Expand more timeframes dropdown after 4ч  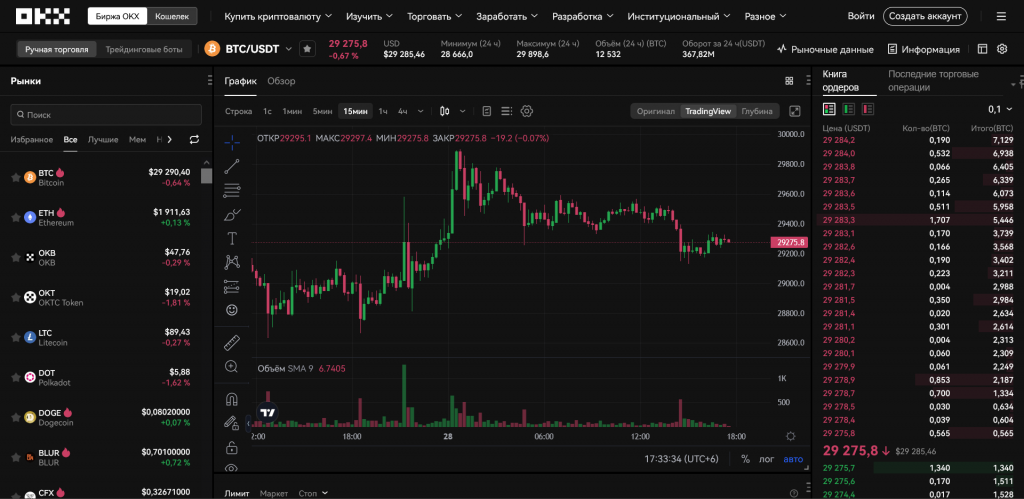(421, 111)
